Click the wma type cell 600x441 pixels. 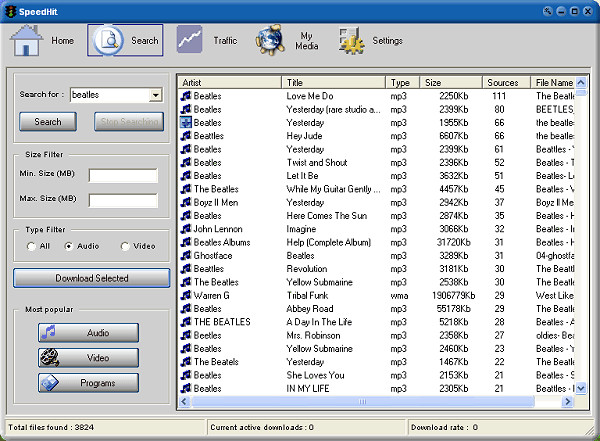click(399, 295)
